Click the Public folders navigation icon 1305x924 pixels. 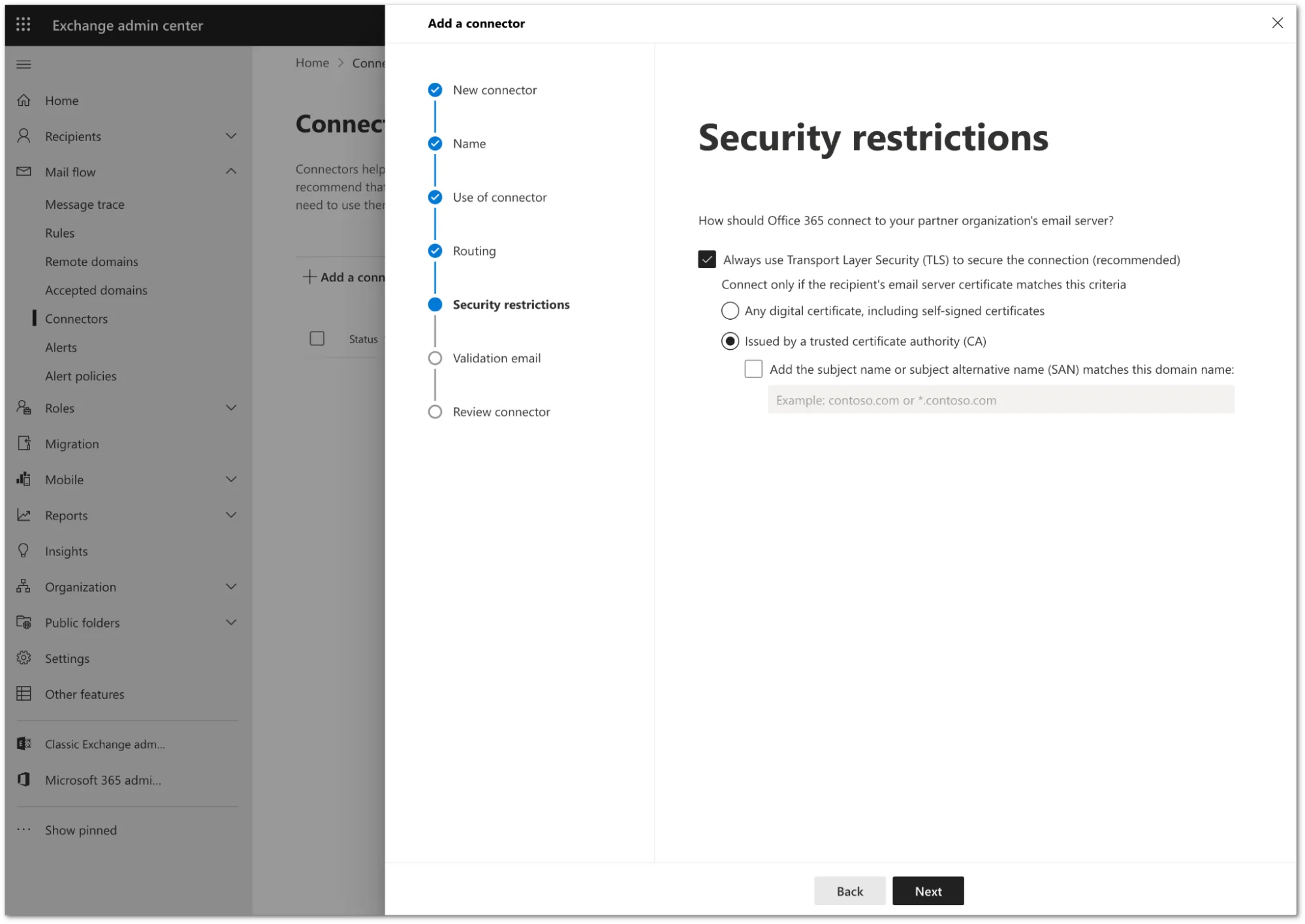point(24,622)
